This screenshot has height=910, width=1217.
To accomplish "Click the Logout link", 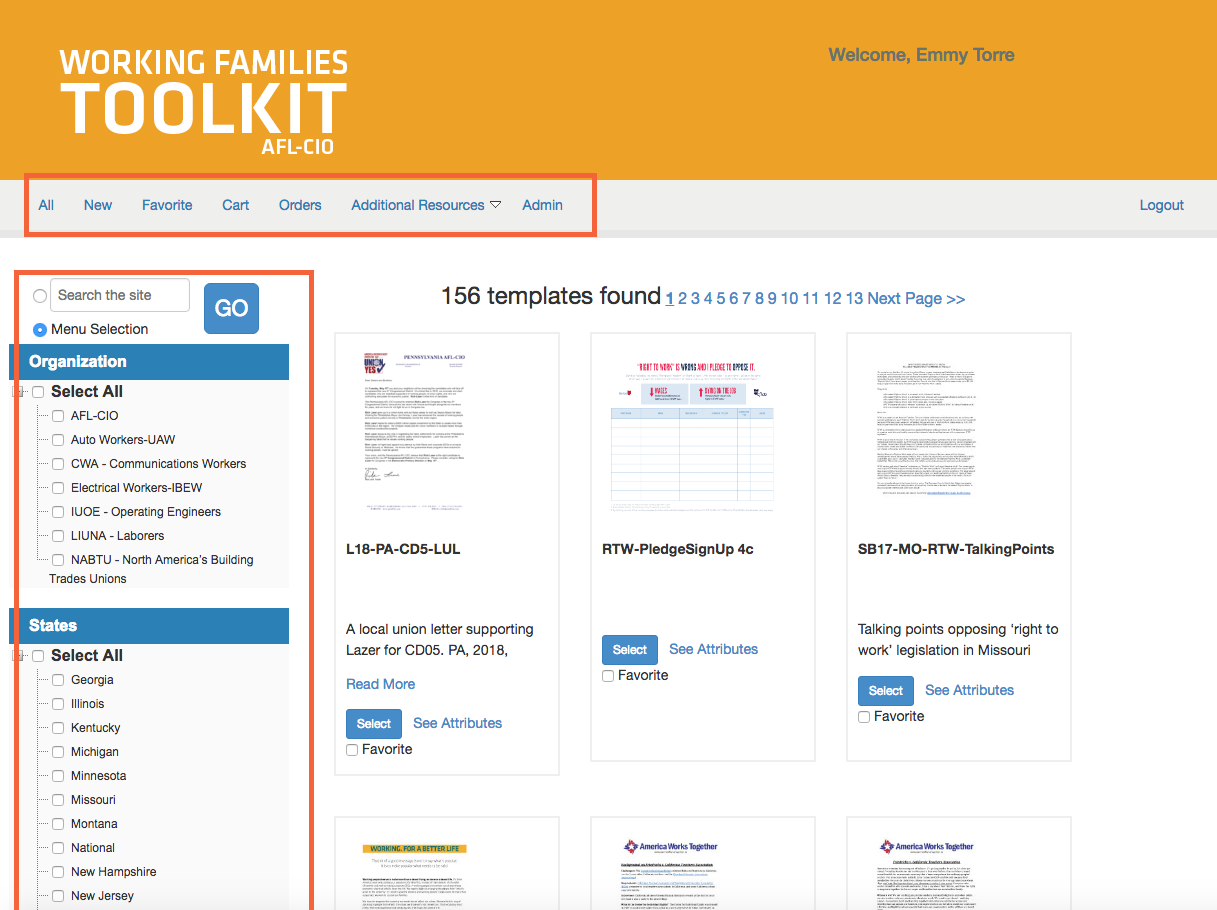I will coord(1162,205).
